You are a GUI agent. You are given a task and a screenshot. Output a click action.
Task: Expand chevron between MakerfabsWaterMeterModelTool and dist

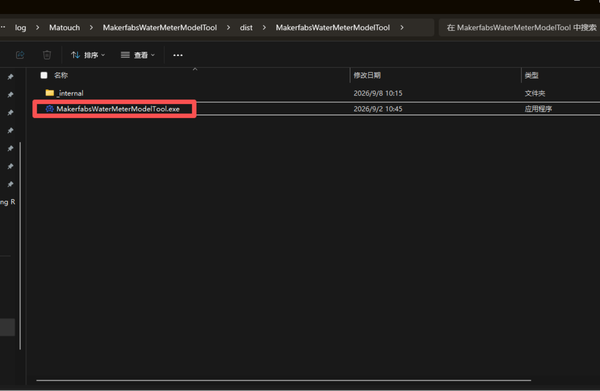point(228,28)
